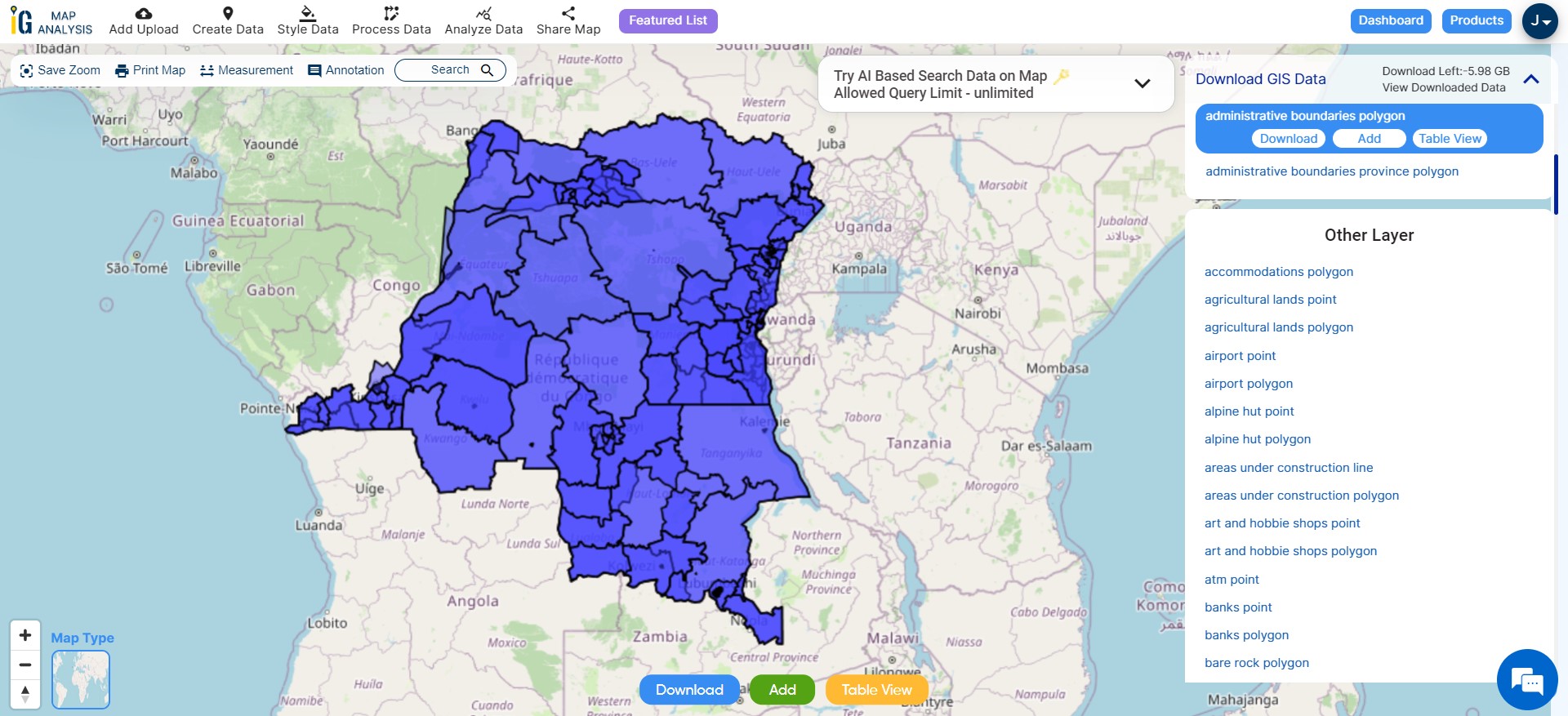This screenshot has width=1568, height=716.
Task: Open the Share Map menu
Action: pyautogui.click(x=568, y=21)
